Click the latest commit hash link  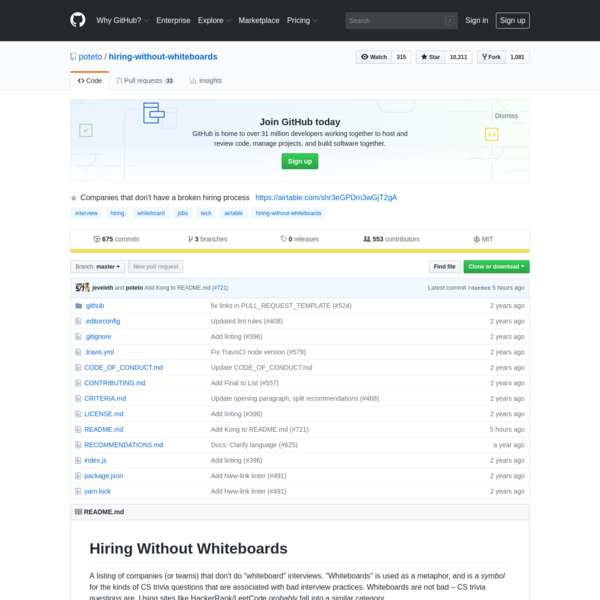[x=479, y=288]
